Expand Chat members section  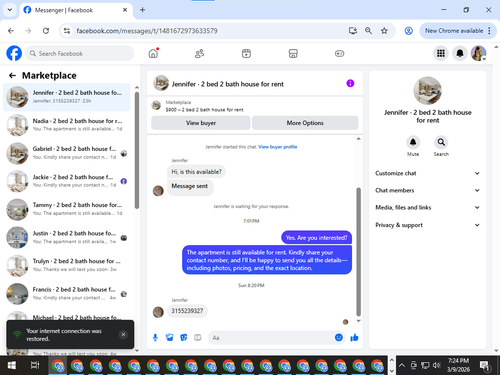[428, 190]
